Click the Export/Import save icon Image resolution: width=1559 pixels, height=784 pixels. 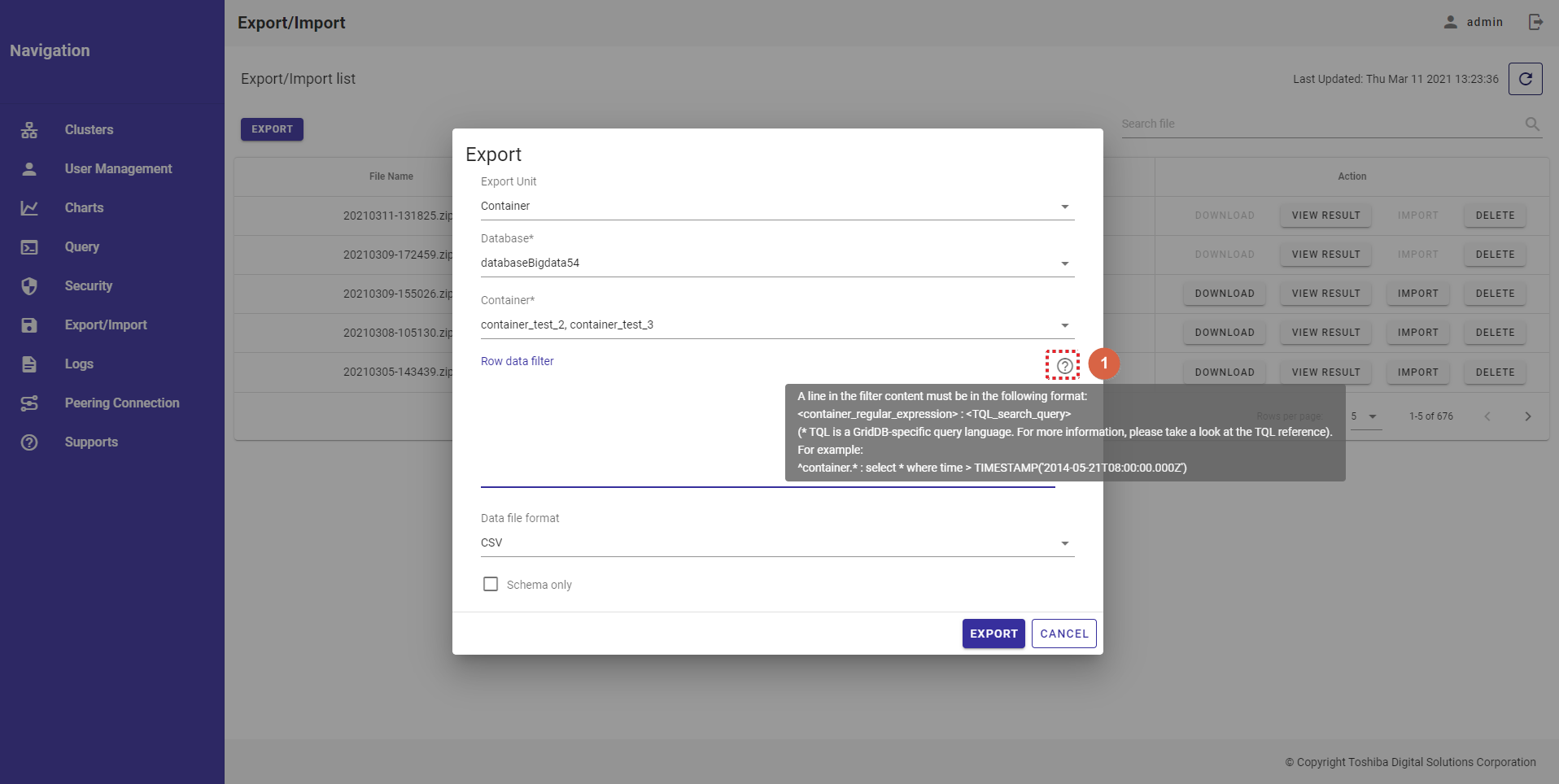(29, 325)
